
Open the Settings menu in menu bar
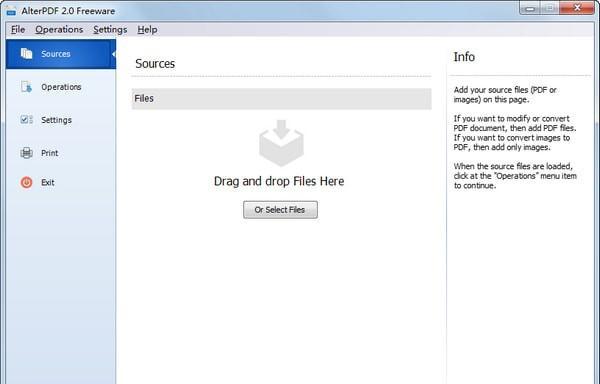tap(110, 29)
